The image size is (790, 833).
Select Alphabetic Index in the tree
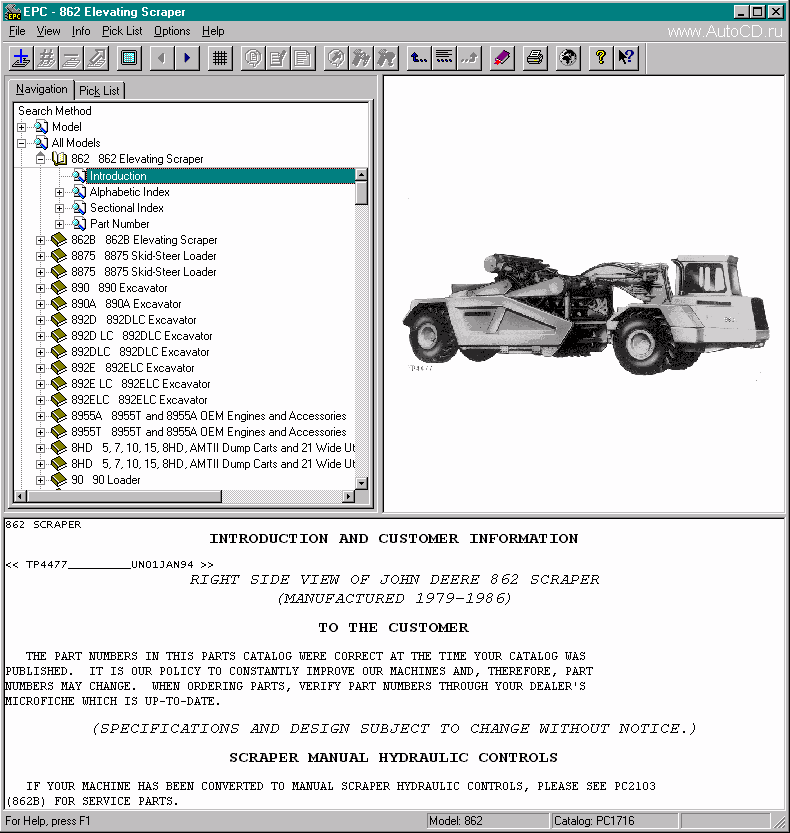[x=130, y=192]
